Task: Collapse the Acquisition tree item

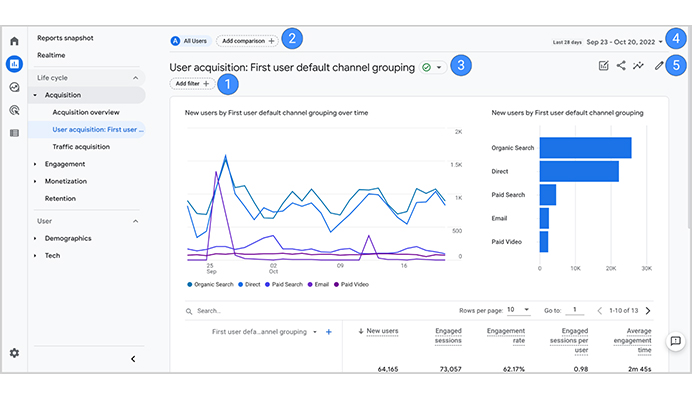Action: pos(35,95)
